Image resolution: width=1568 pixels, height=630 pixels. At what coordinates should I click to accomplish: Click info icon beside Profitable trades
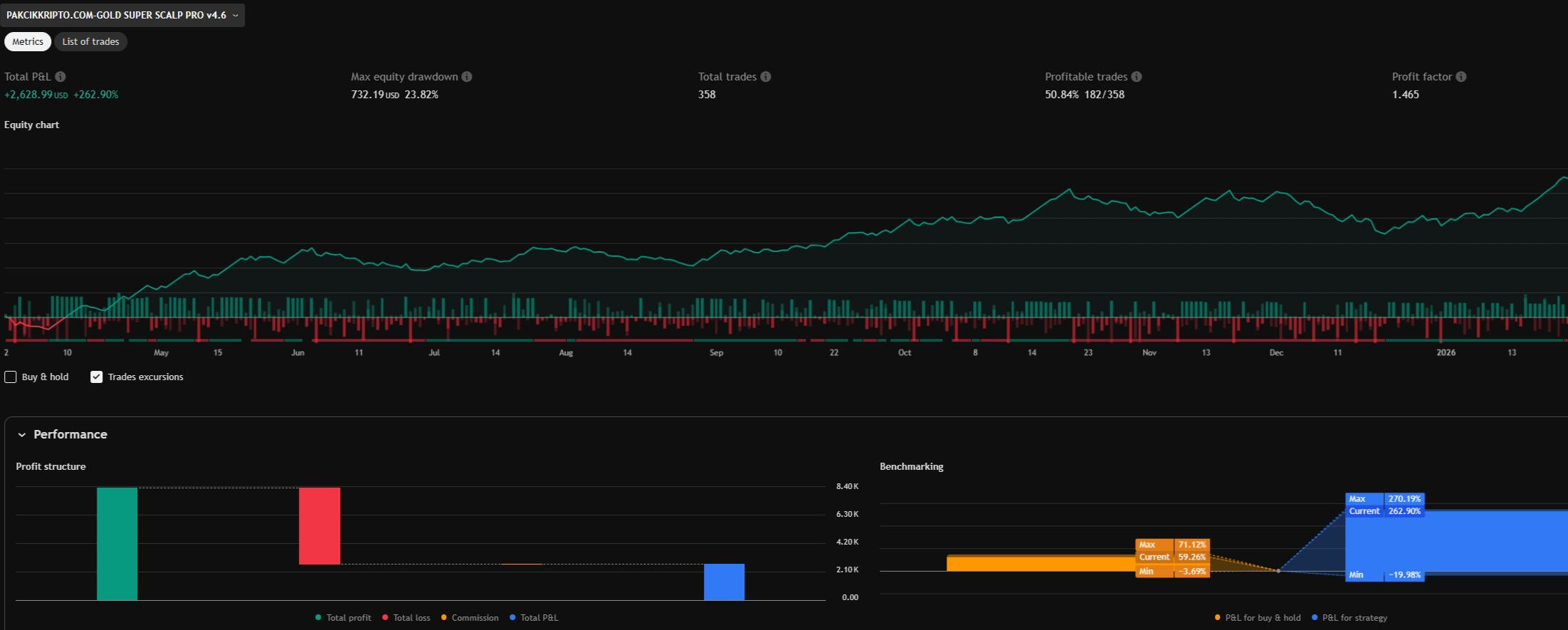pyautogui.click(x=1137, y=77)
